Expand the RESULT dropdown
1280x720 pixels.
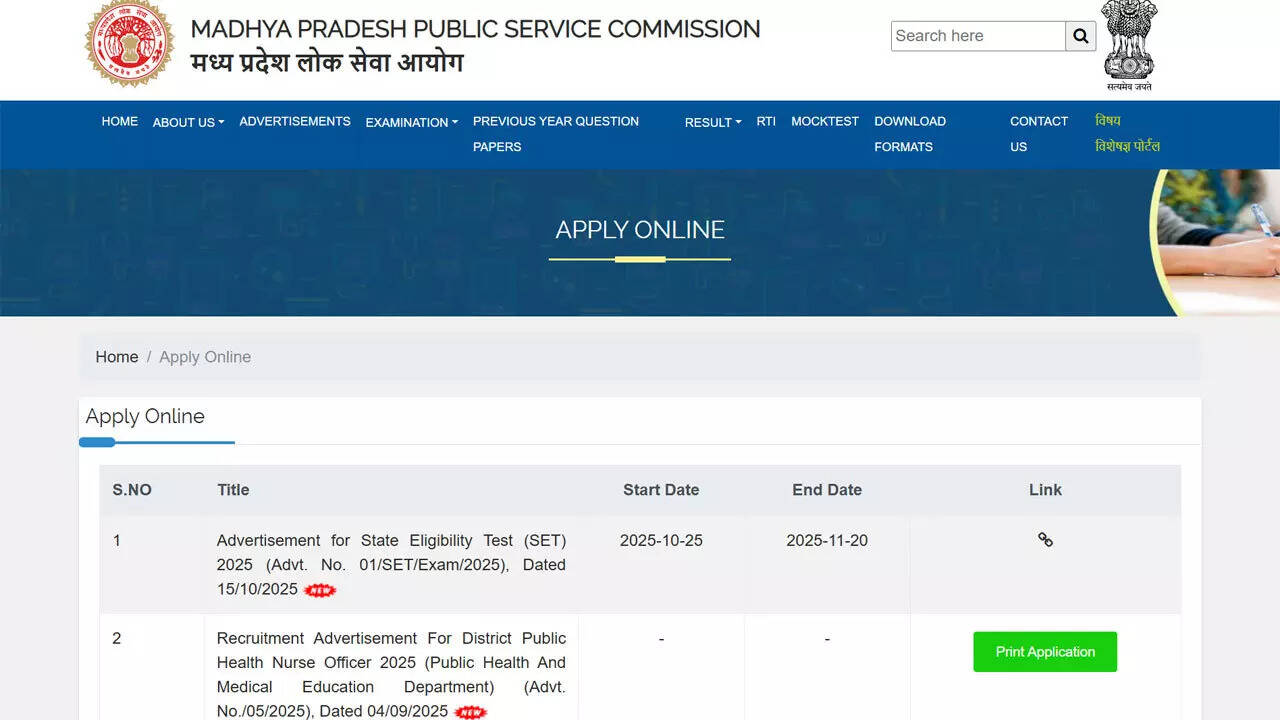point(712,122)
